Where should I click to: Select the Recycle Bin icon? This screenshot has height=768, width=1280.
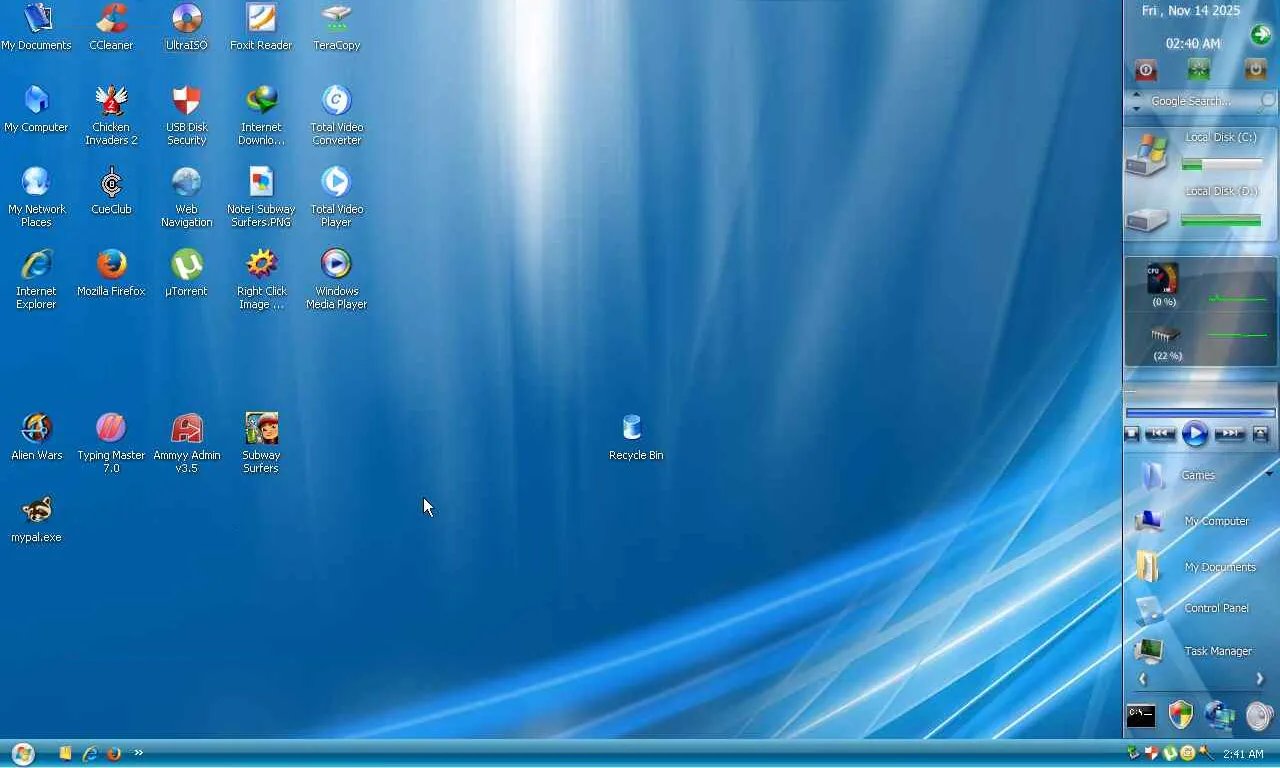(x=636, y=437)
